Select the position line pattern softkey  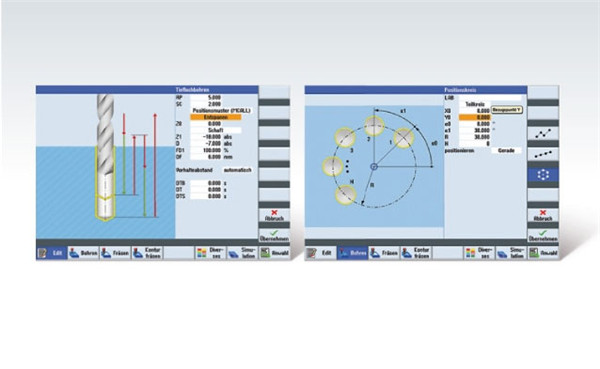click(x=543, y=154)
